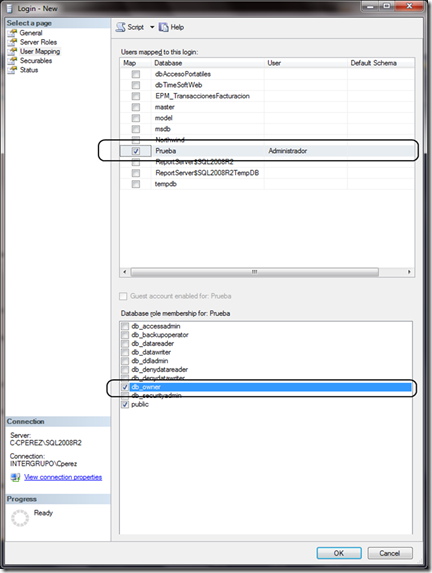Click the scroll-left arrow of the database list

125,272
